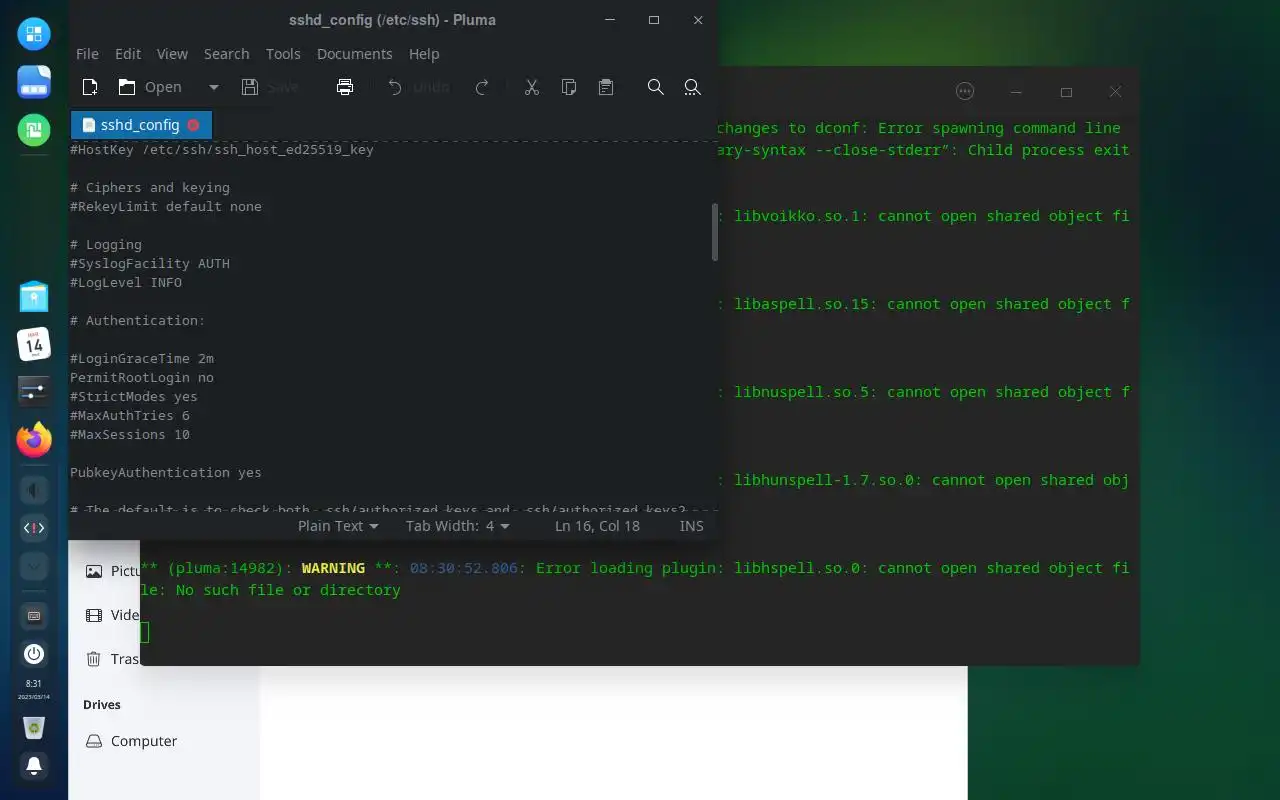
Task: Open the Edit menu
Action: click(128, 54)
